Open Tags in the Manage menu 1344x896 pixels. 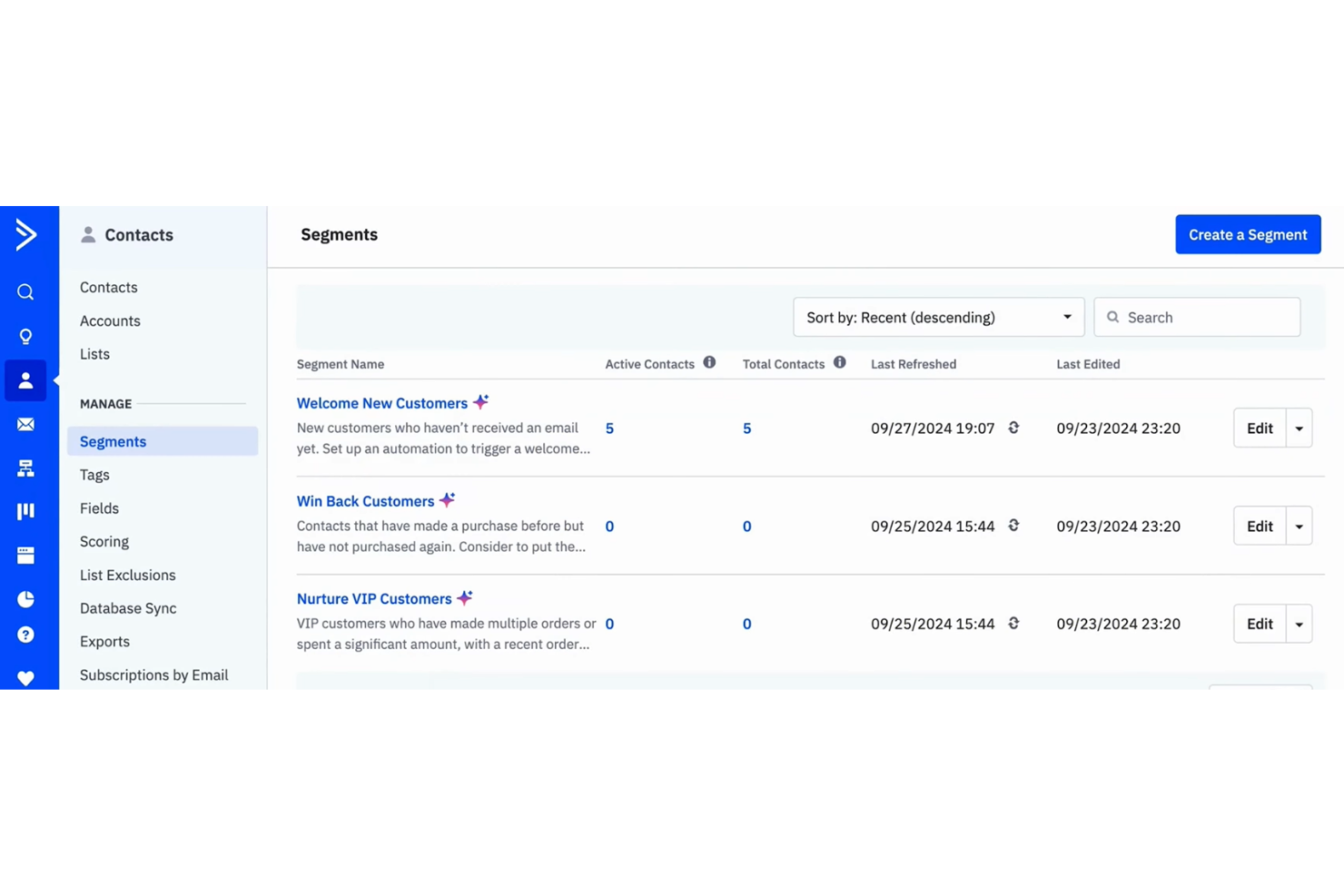[94, 475]
